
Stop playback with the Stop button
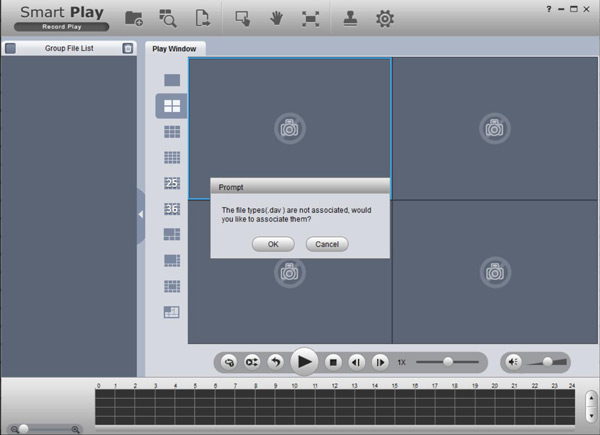click(x=333, y=362)
